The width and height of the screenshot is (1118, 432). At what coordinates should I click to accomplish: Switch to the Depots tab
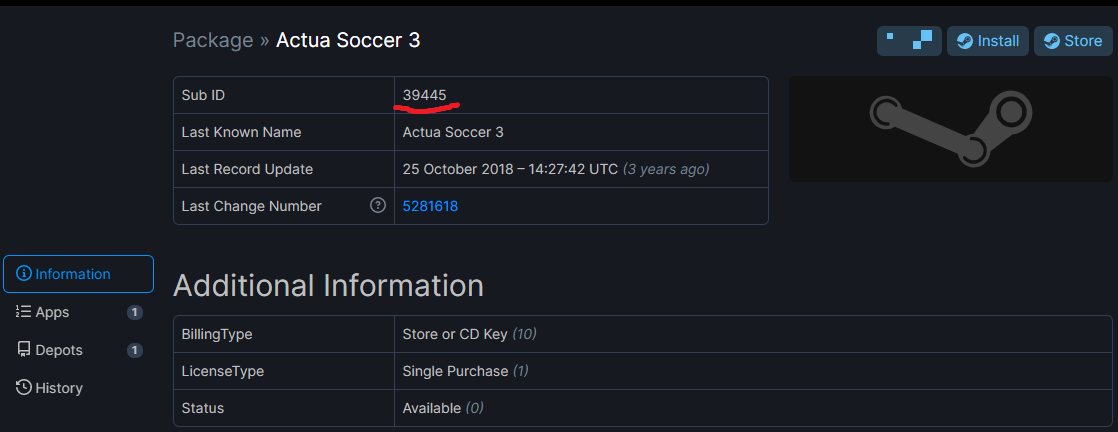point(78,350)
